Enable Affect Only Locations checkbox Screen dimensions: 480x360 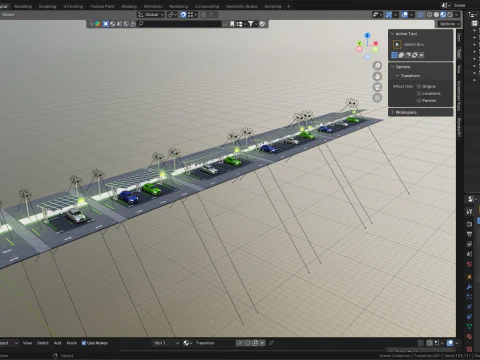tap(419, 94)
